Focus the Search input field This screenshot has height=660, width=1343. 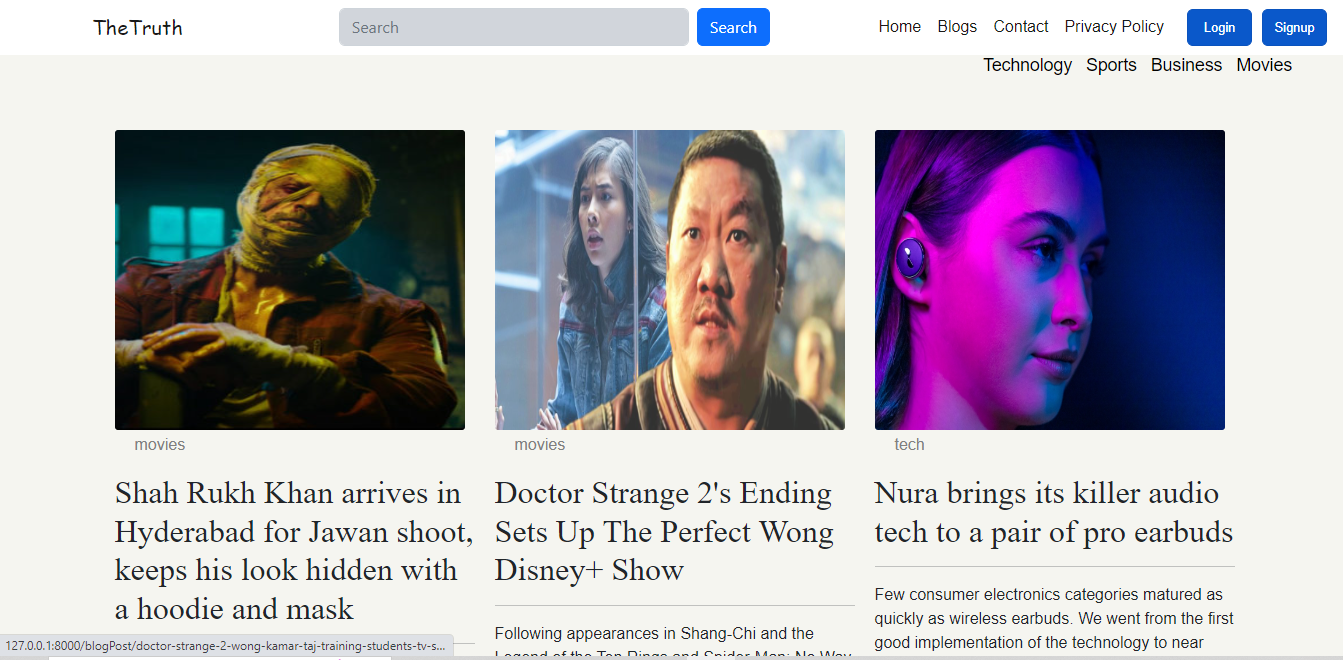tap(514, 27)
